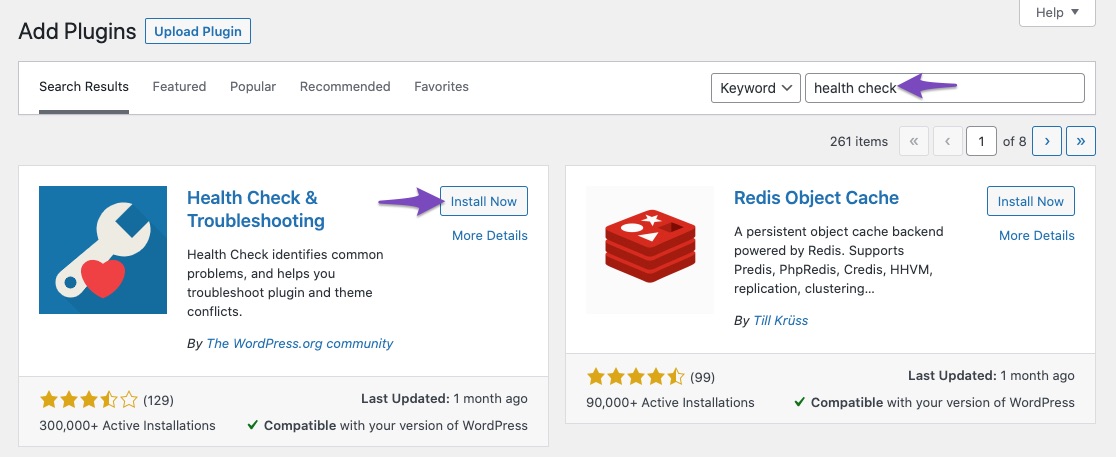Open the Health Check wrench plugin icon
Viewport: 1116px width, 457px height.
(x=102, y=250)
